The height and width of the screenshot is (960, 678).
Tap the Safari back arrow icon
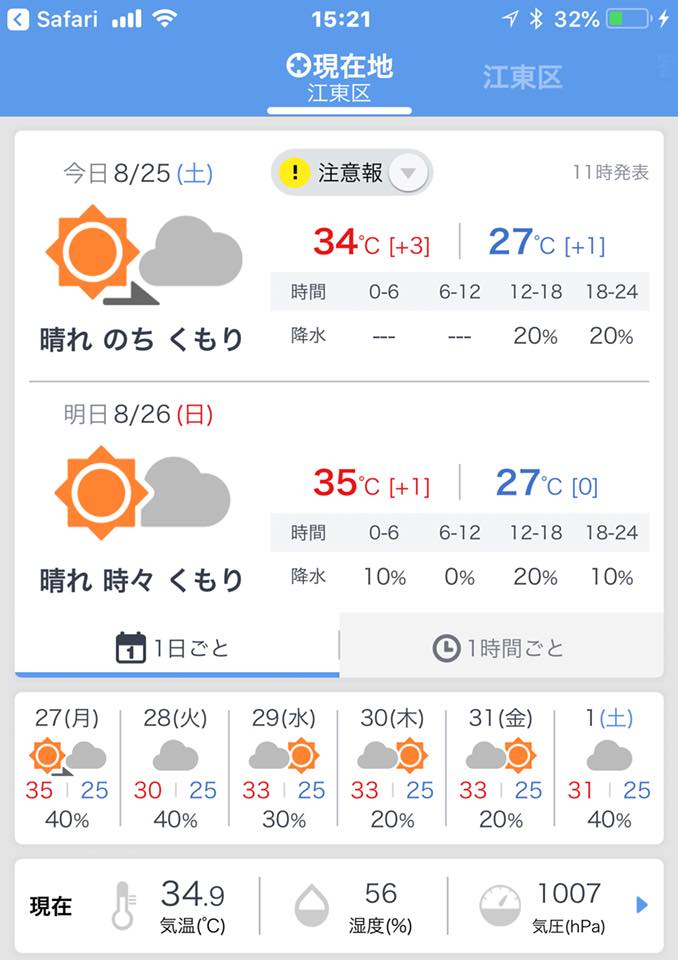pos(18,20)
